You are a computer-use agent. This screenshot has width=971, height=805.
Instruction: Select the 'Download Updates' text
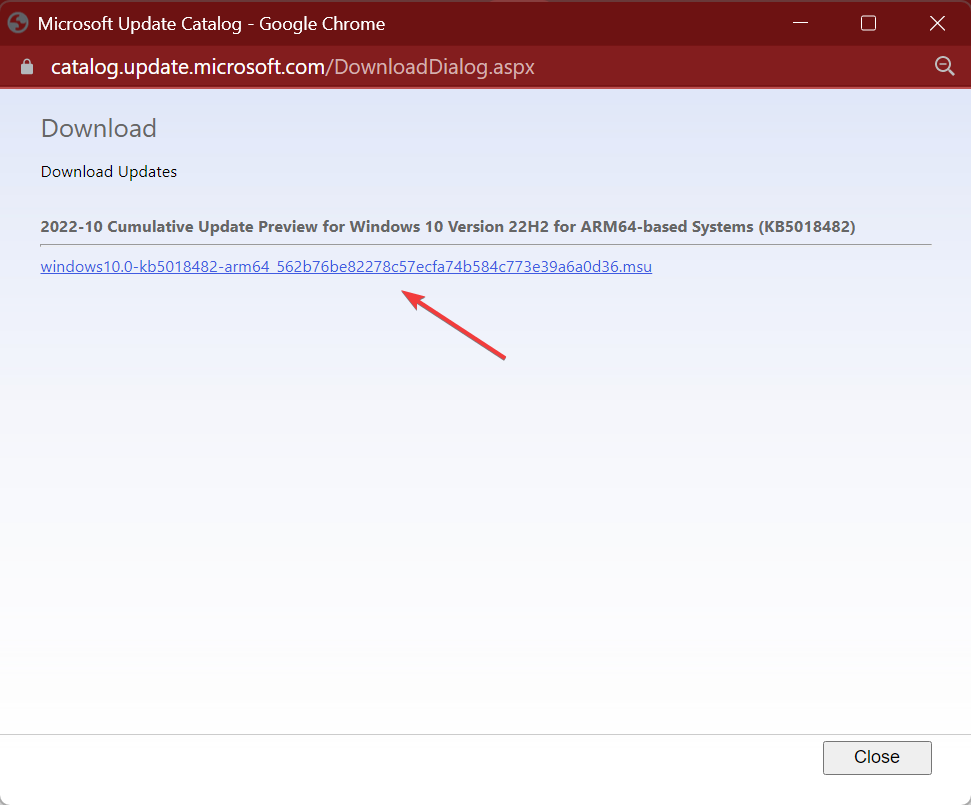coord(109,172)
